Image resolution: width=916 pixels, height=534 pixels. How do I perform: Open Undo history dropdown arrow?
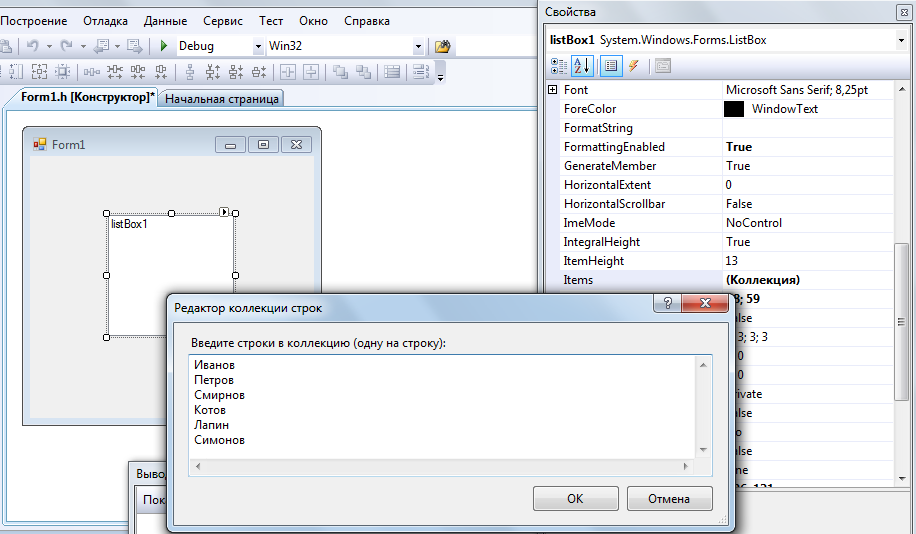pos(49,46)
